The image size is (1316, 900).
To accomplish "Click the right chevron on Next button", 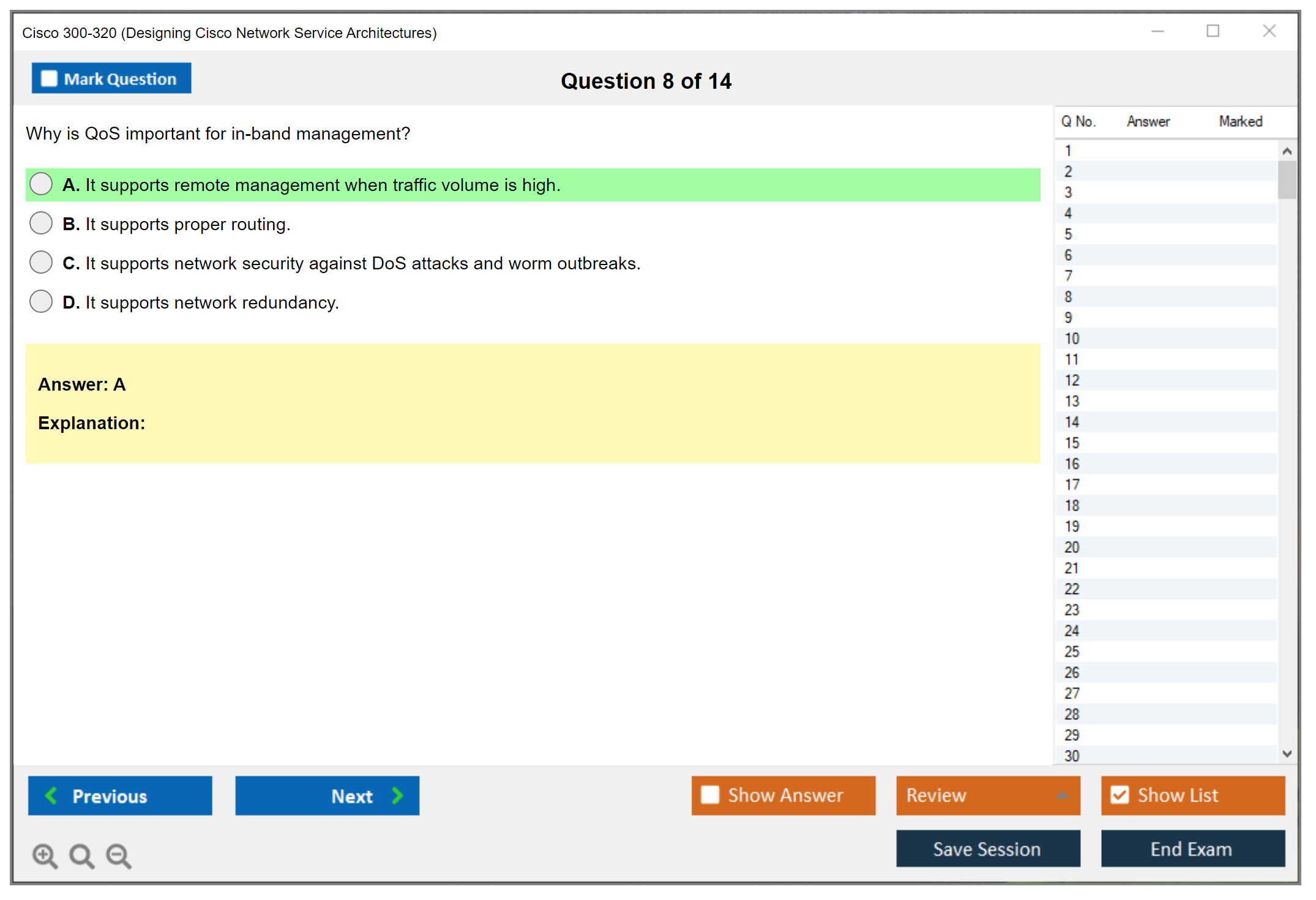I will (397, 795).
